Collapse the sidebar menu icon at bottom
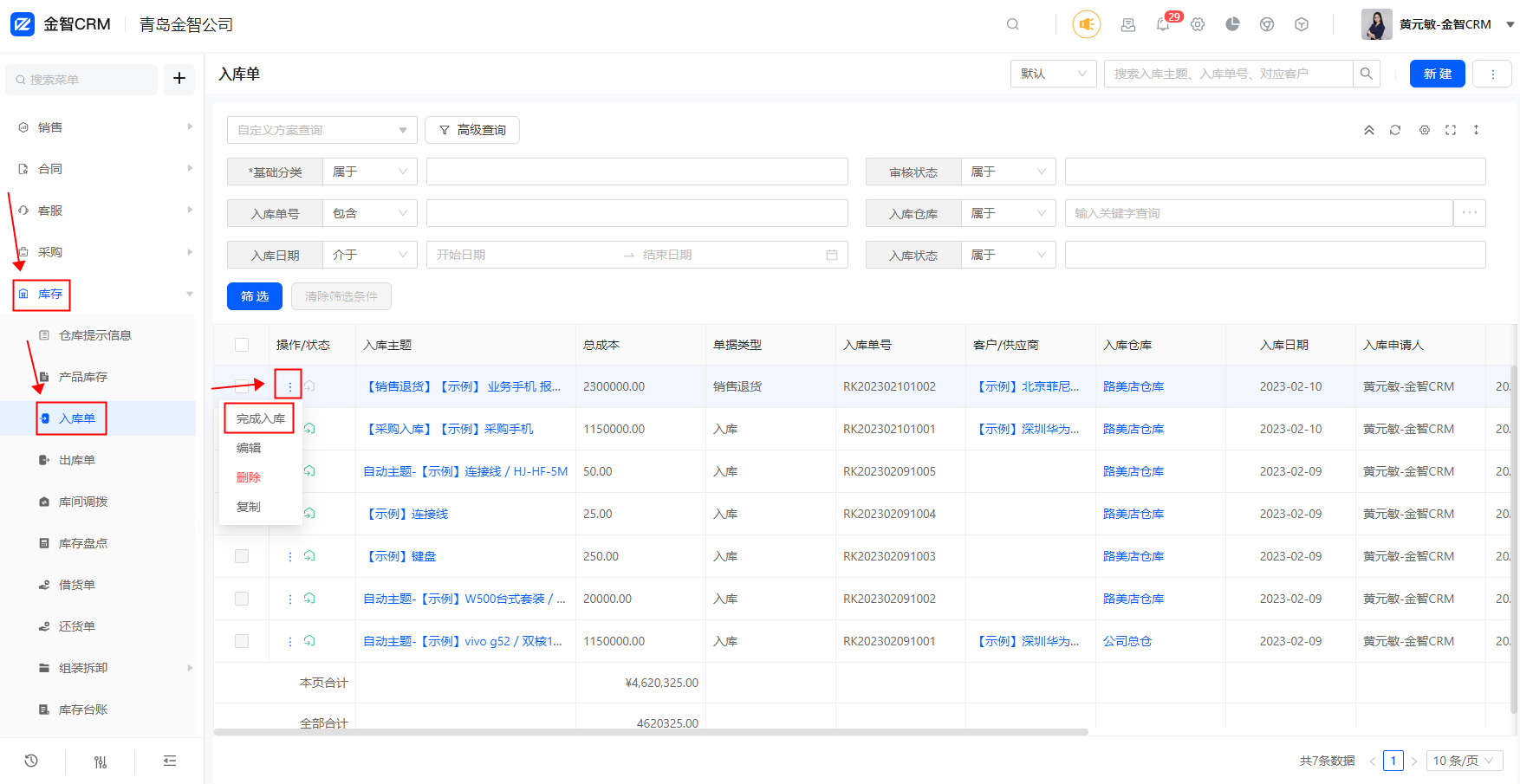Image resolution: width=1520 pixels, height=784 pixels. (x=170, y=761)
